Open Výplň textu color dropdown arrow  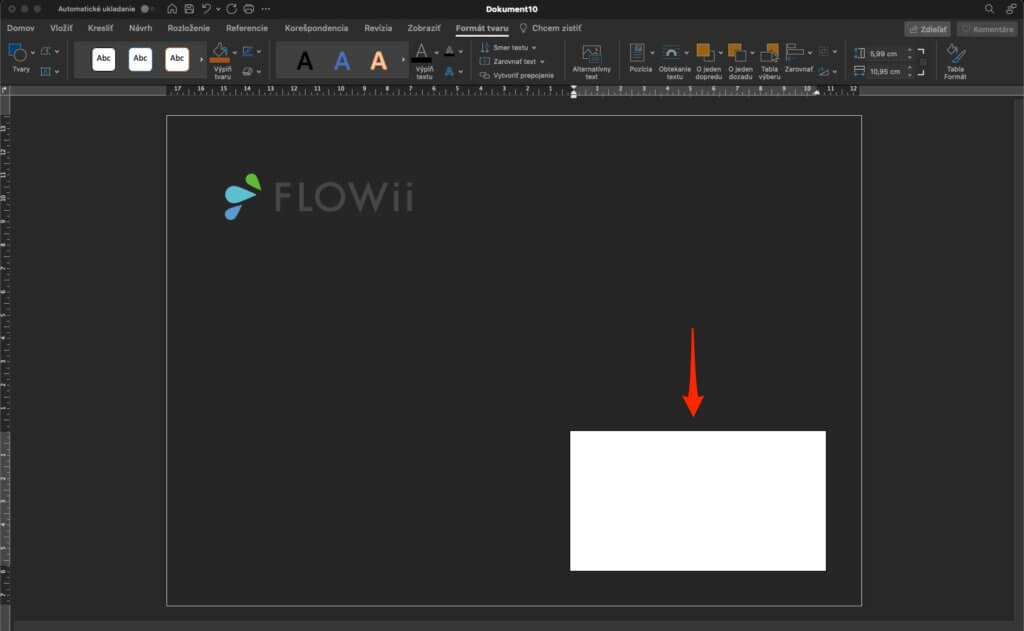point(436,52)
